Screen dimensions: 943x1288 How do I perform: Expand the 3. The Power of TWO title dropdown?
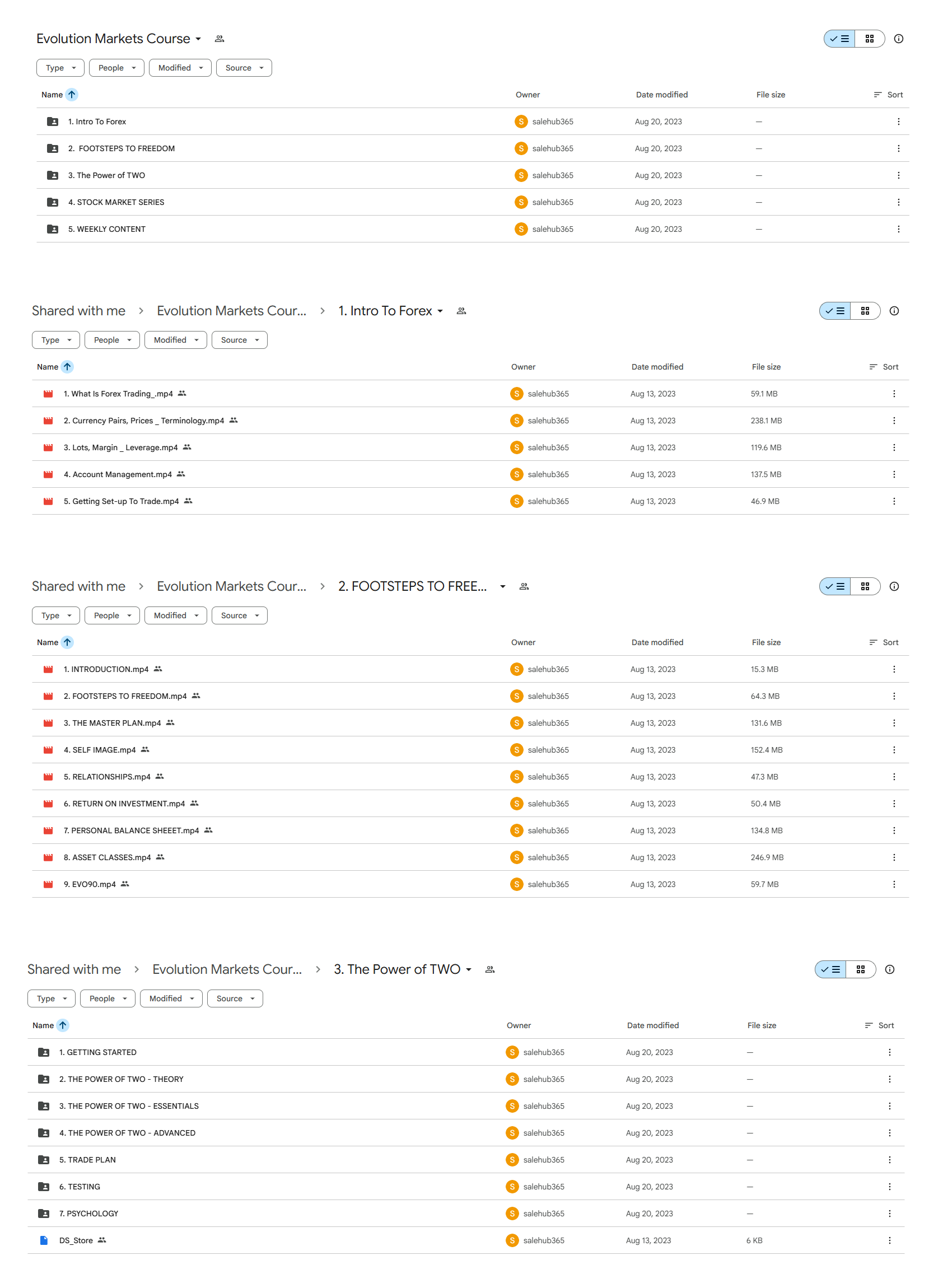pyautogui.click(x=468, y=970)
